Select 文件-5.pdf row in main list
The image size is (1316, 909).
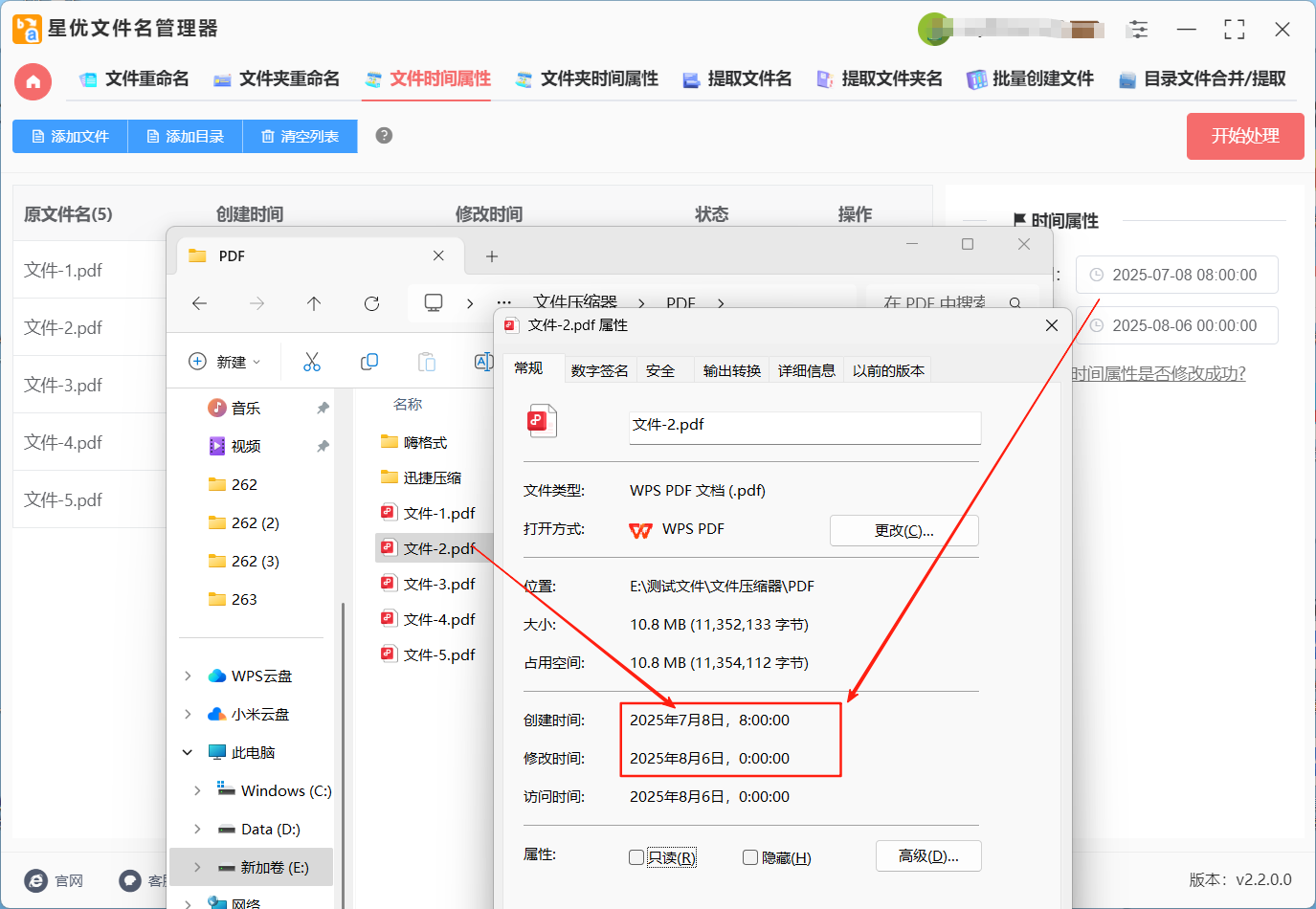(x=90, y=499)
